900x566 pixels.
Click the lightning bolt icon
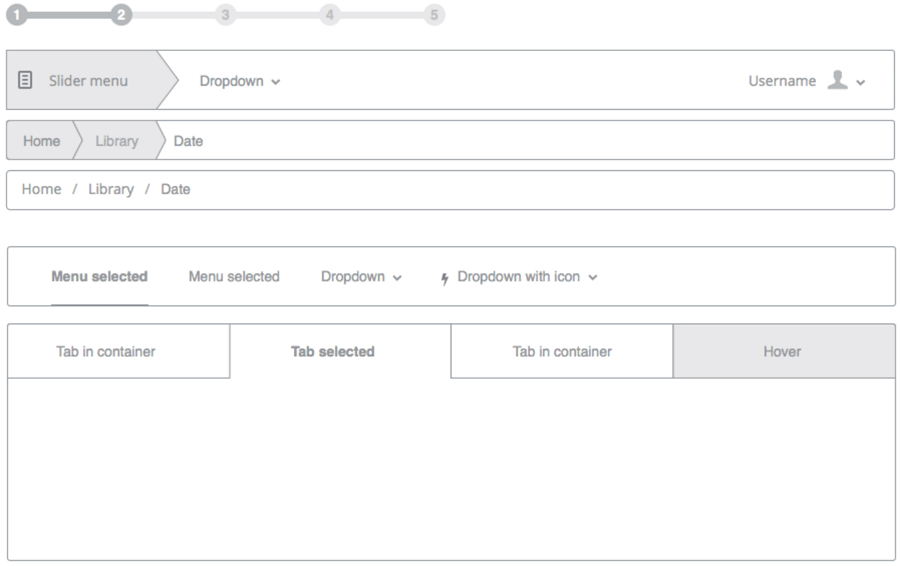click(445, 278)
